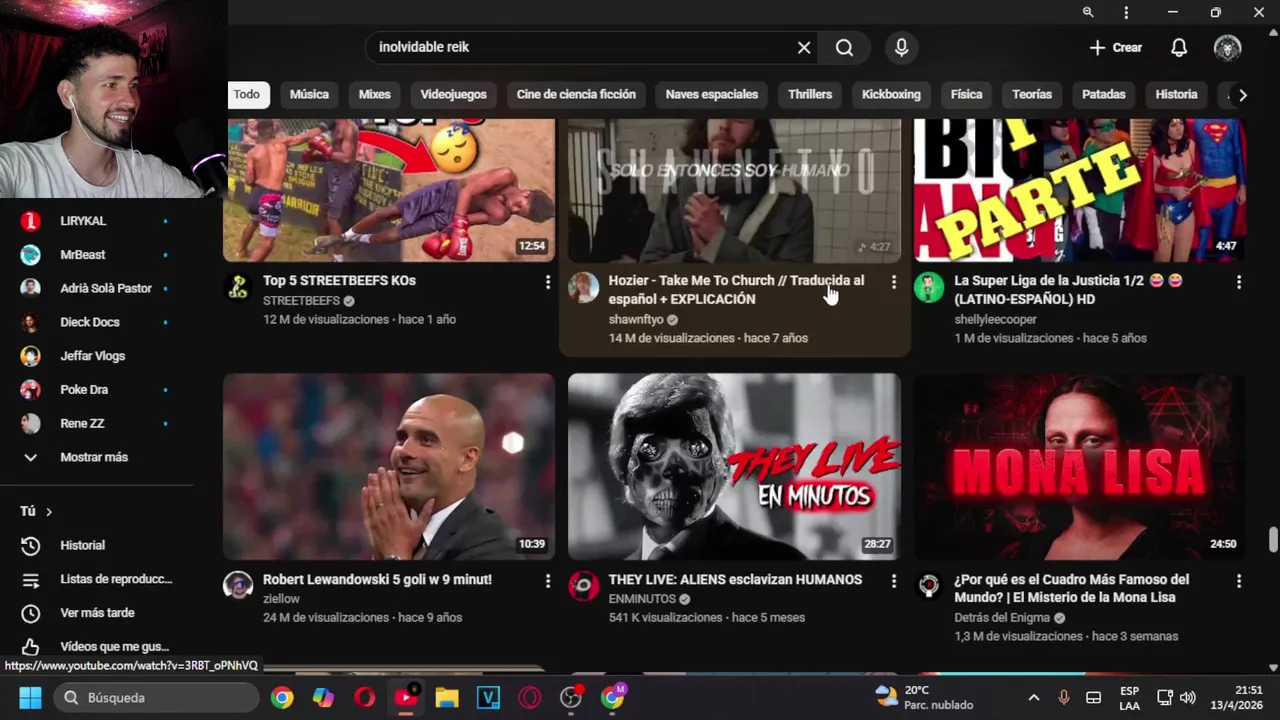Screen dimensions: 1280x720
Task: Open the shawnftyo channel avatar
Action: tap(583, 288)
